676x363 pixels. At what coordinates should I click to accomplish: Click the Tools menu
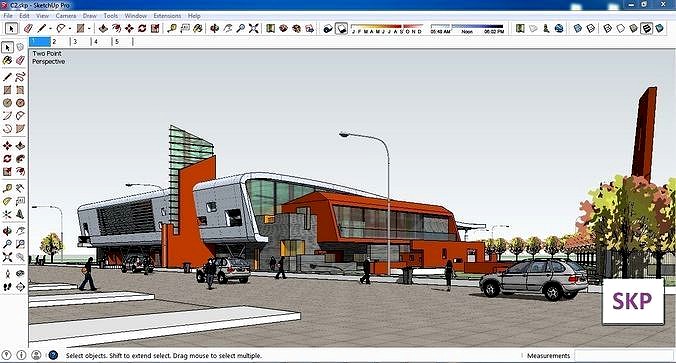click(110, 16)
